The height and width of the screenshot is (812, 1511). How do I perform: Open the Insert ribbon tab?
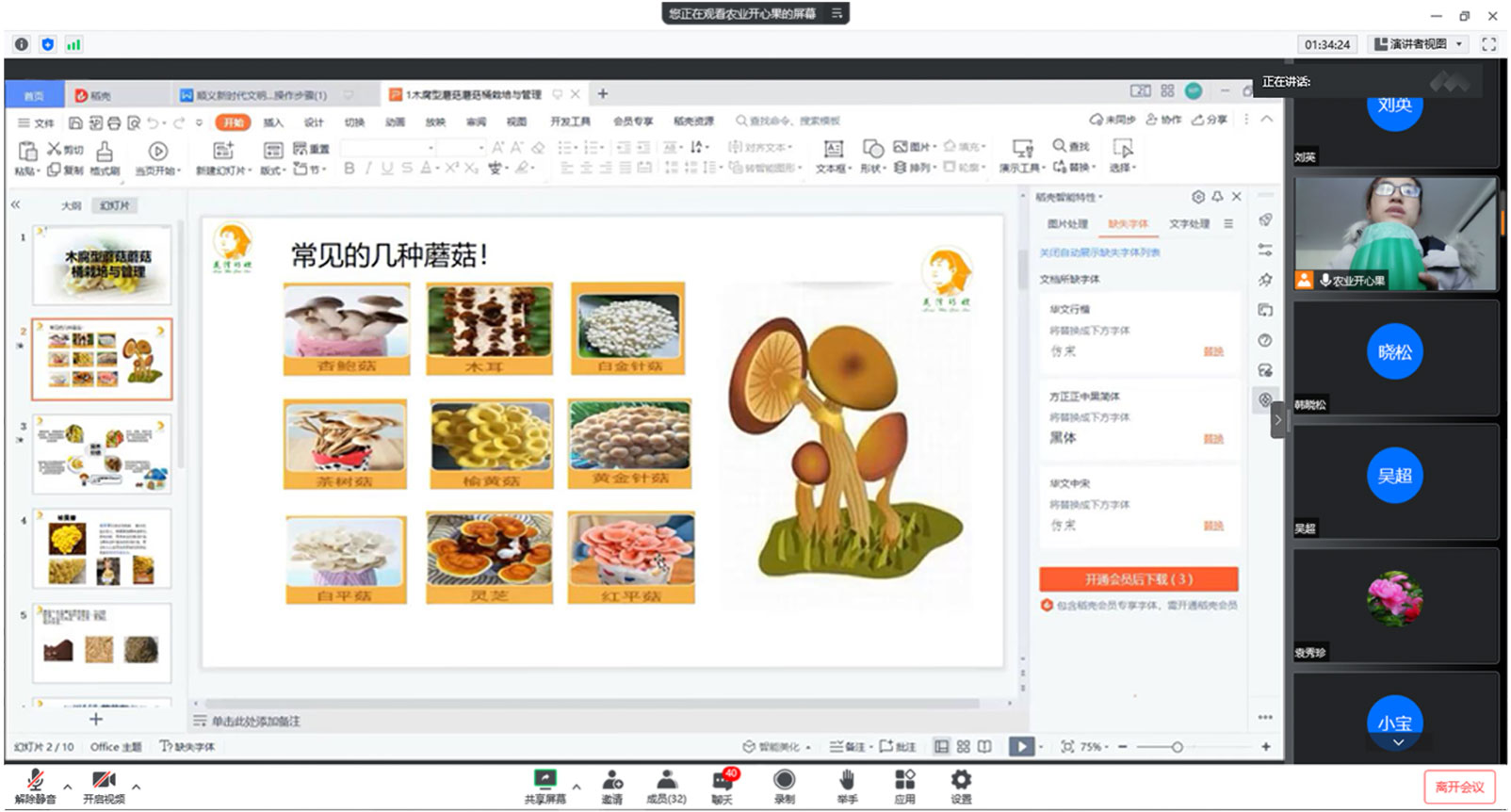tap(273, 122)
